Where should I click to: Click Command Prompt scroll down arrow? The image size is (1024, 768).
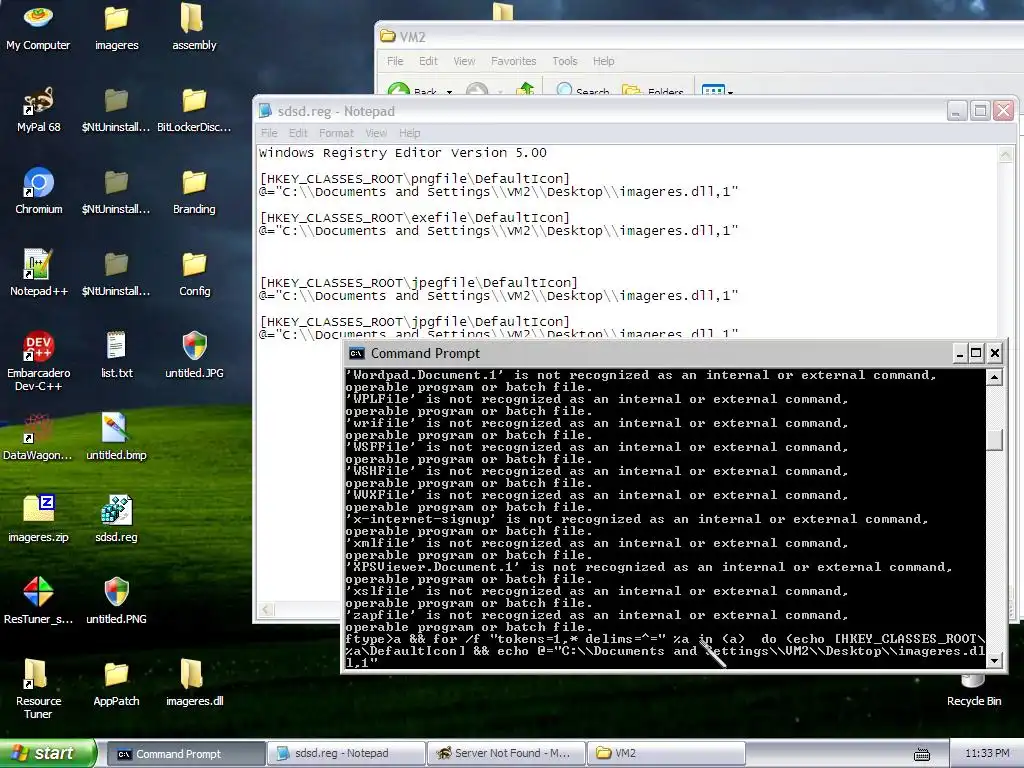point(994,660)
